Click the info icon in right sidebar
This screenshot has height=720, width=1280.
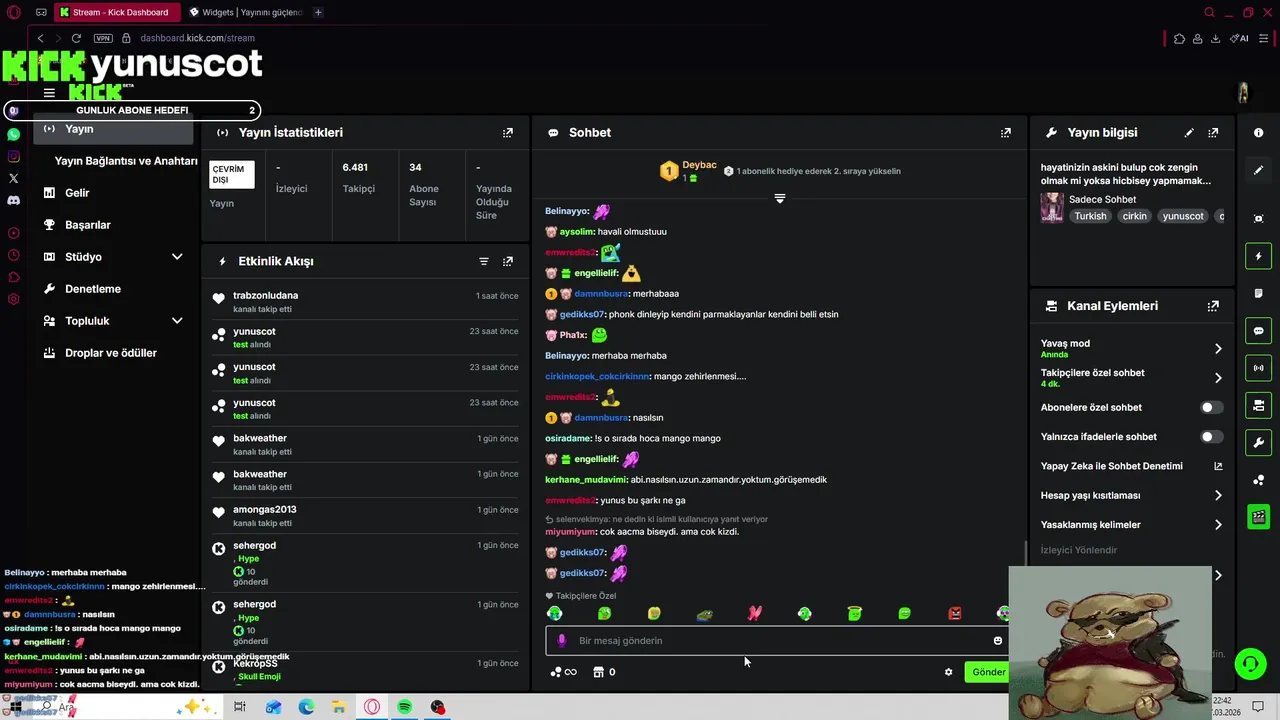(x=1259, y=132)
